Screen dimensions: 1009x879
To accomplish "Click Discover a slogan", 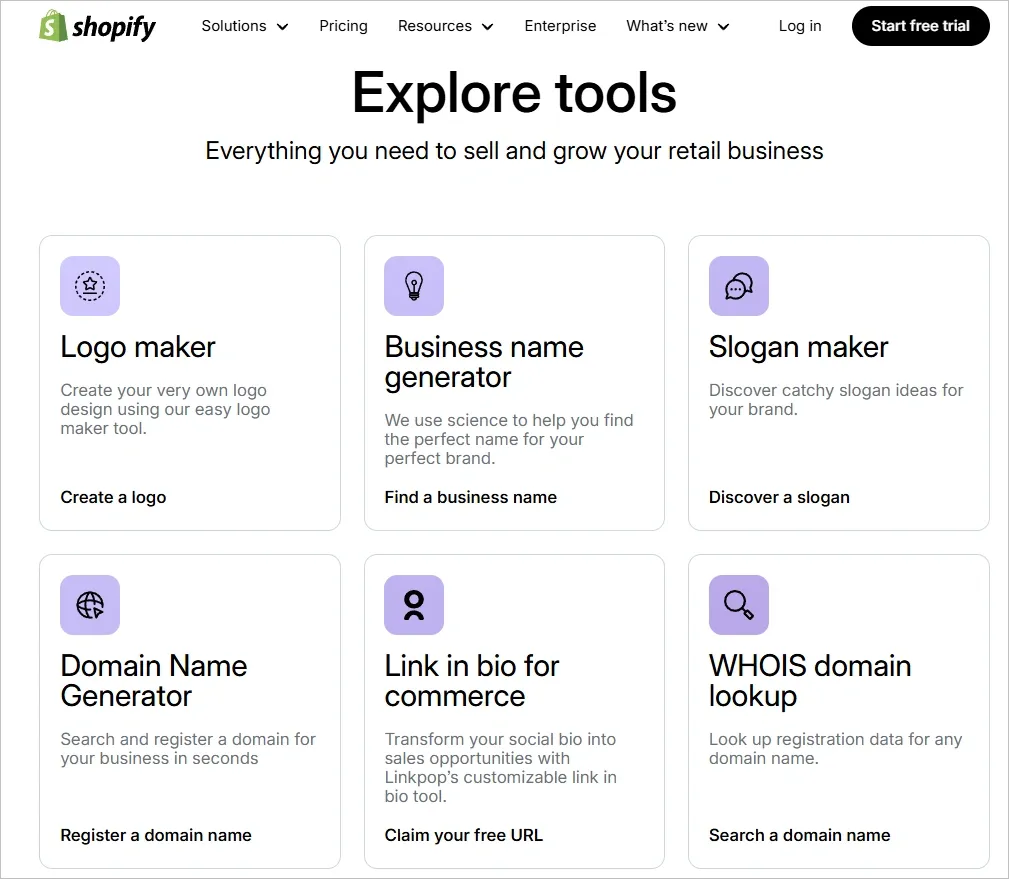I will 779,497.
